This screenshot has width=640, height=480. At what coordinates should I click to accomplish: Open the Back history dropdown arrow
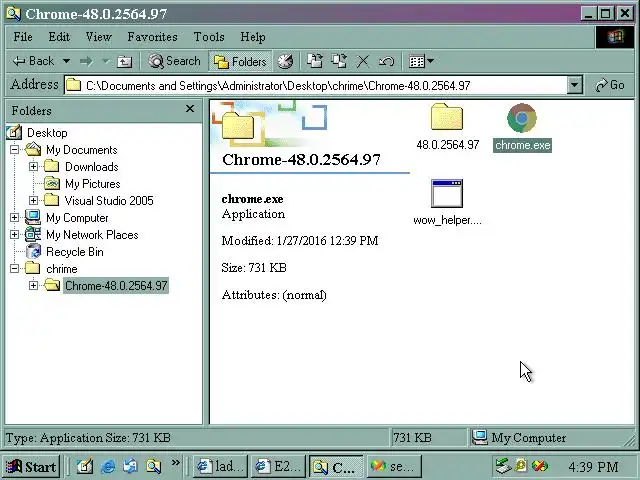[x=66, y=61]
